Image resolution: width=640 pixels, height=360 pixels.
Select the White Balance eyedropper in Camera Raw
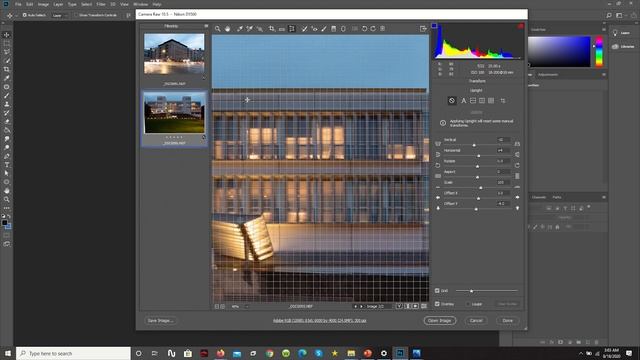point(240,29)
